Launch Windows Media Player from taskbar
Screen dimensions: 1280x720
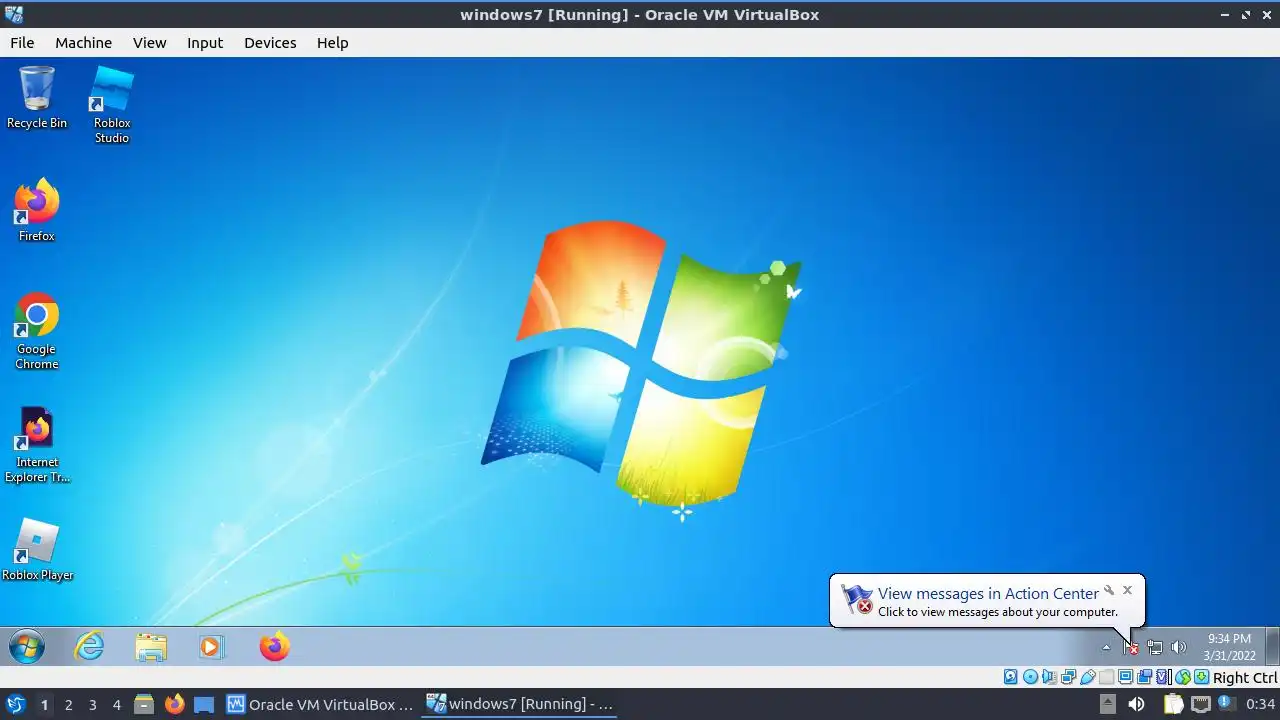211,647
